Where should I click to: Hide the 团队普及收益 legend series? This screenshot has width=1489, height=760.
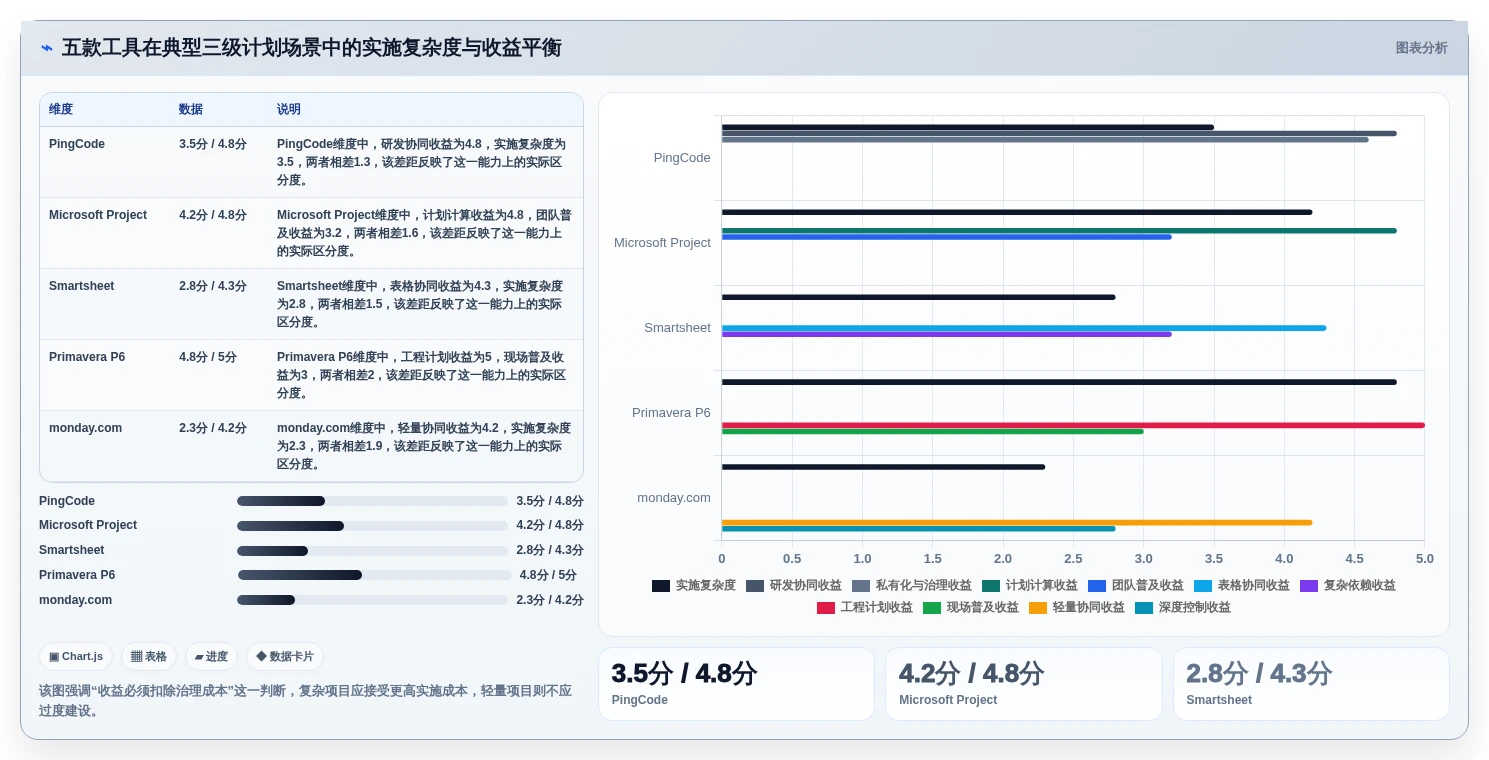[x=1136, y=586]
